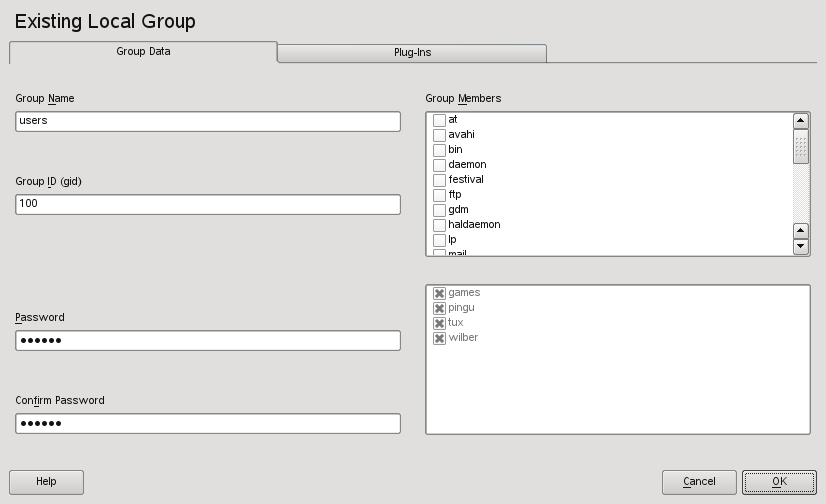The width and height of the screenshot is (826, 504).
Task: Cancel the group dialog
Action: (699, 482)
